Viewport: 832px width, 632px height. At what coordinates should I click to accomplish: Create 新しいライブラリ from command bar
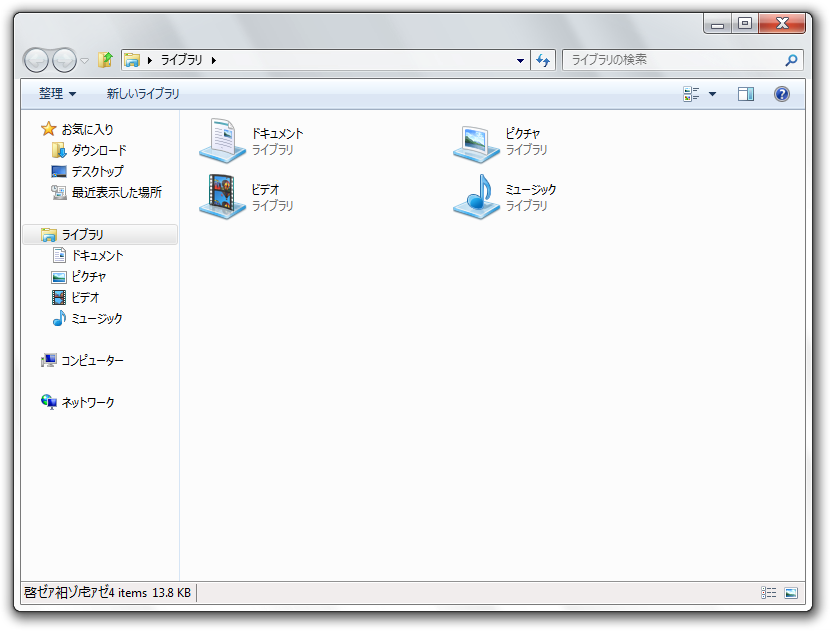tap(143, 94)
